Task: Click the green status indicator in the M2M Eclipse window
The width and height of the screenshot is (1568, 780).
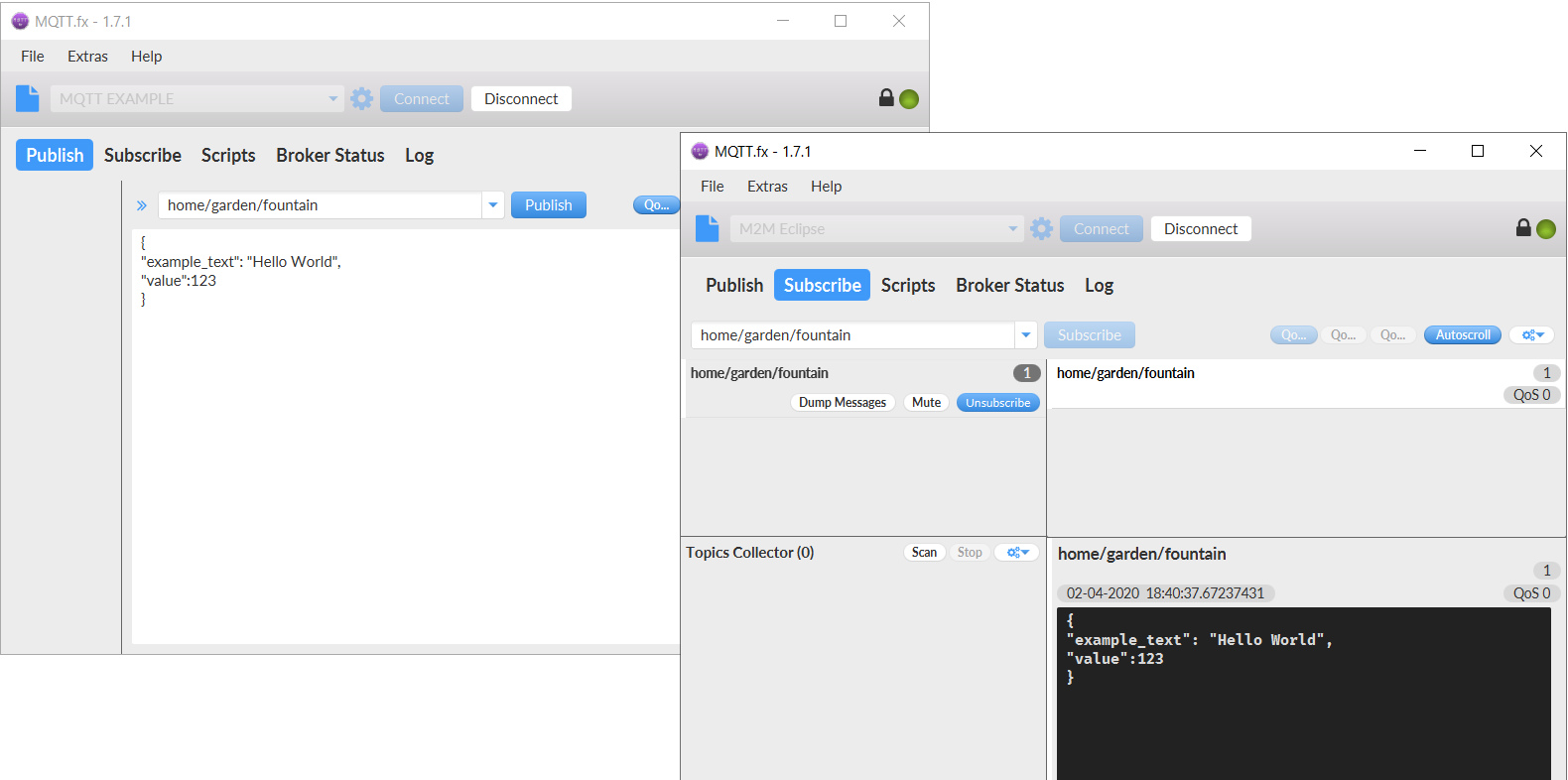Action: tap(1546, 229)
